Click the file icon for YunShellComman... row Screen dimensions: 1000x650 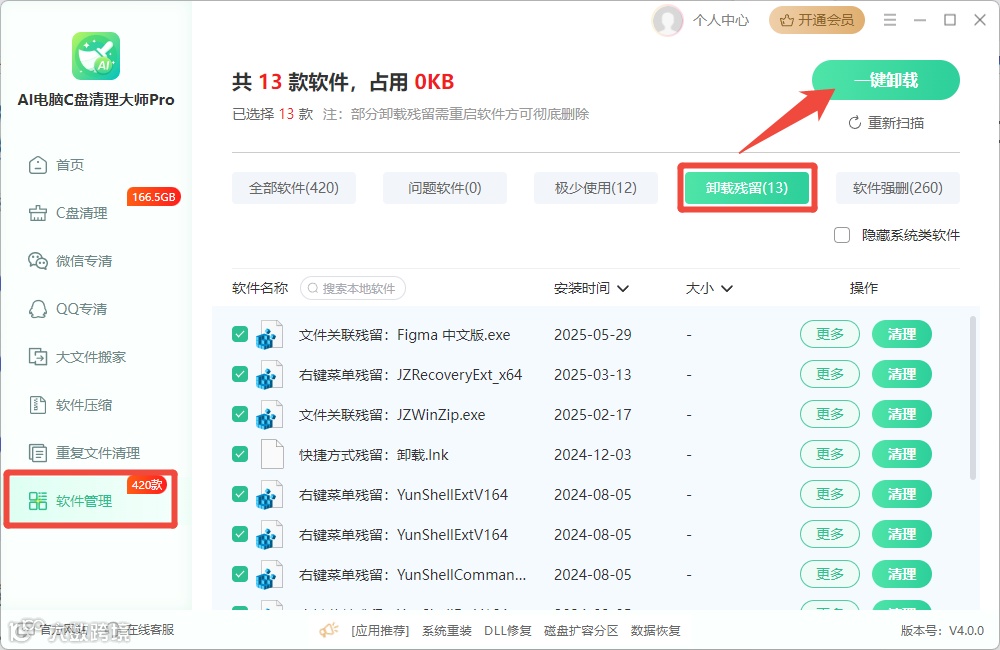tap(270, 575)
